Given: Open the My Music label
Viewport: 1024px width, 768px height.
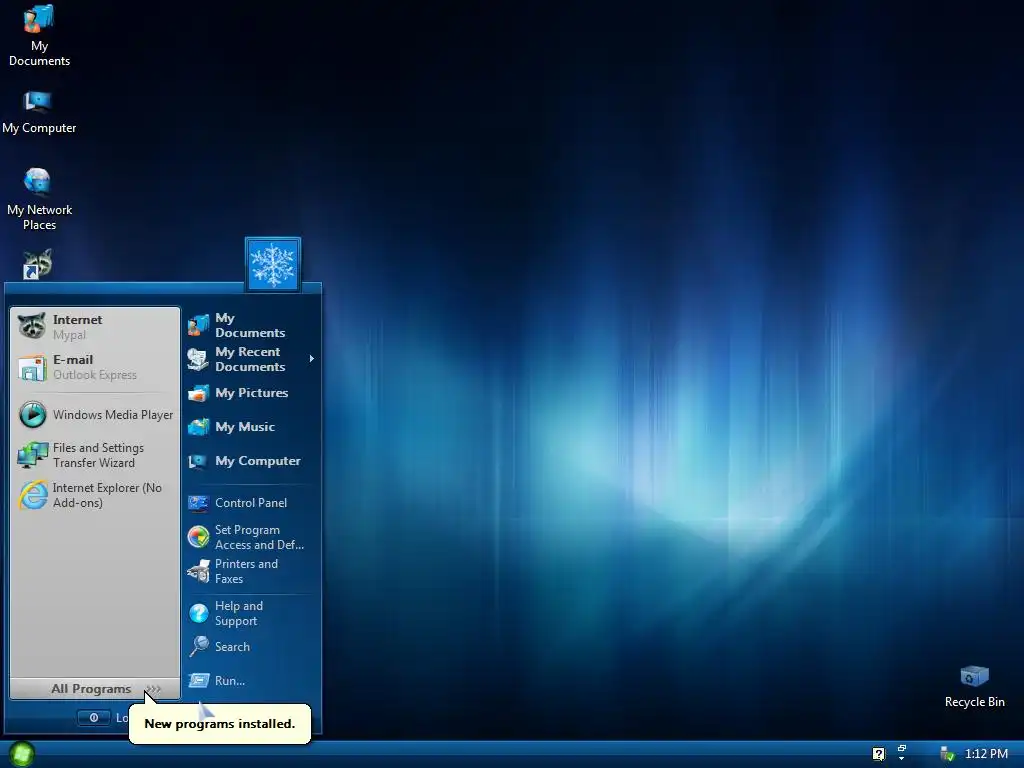Looking at the screenshot, I should (245, 426).
